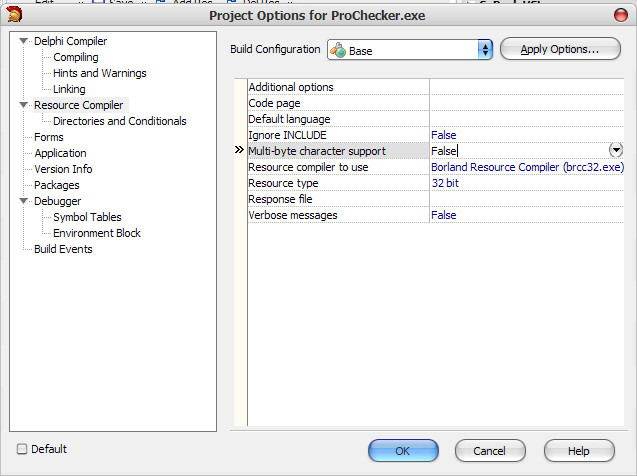Screen dimensions: 637x476
Task: Select Delphi Compiler in the tree
Action: coord(70,41)
